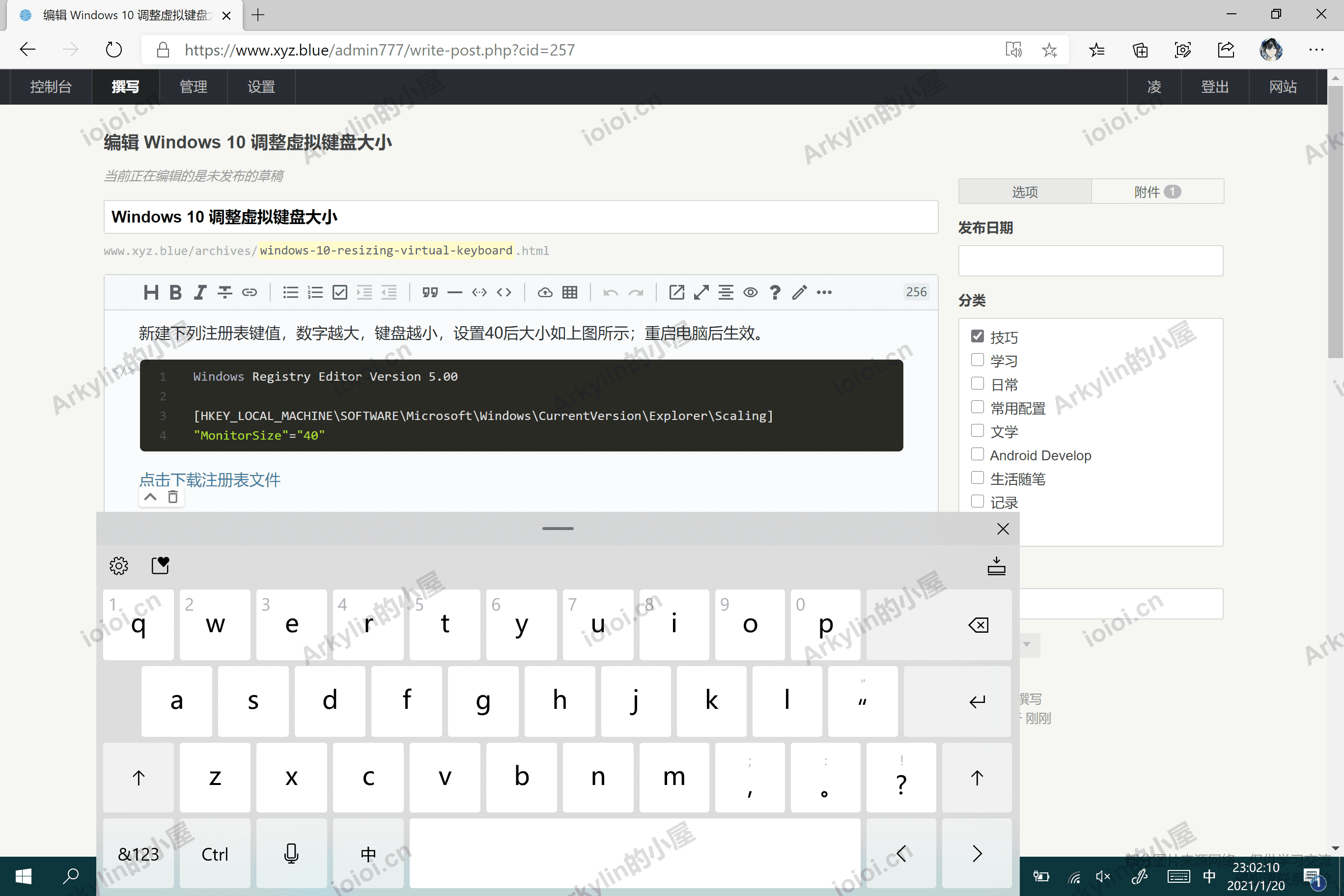Image resolution: width=1344 pixels, height=896 pixels.
Task: Switch the editor to fullscreen mode
Action: 701,293
